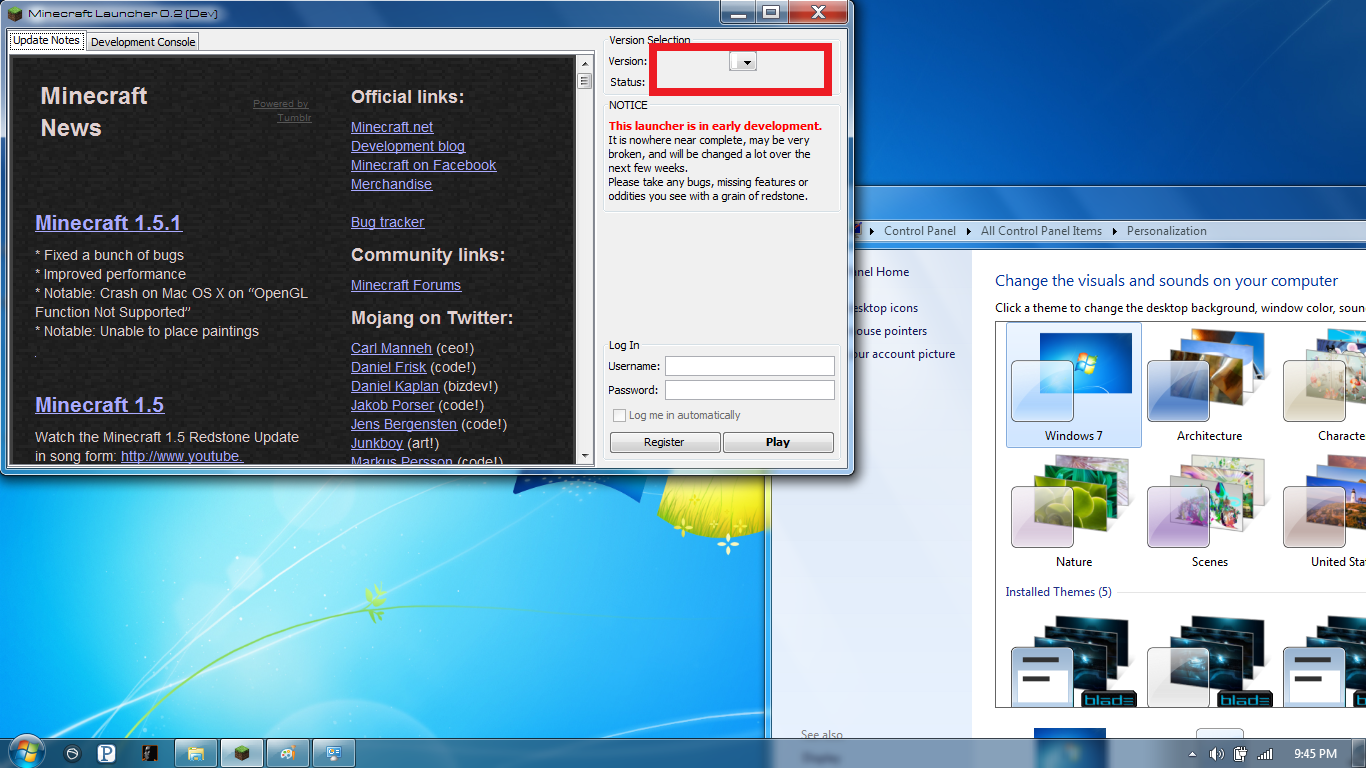1366x768 pixels.
Task: Click the dark portrait icon on taskbar
Action: coord(149,753)
